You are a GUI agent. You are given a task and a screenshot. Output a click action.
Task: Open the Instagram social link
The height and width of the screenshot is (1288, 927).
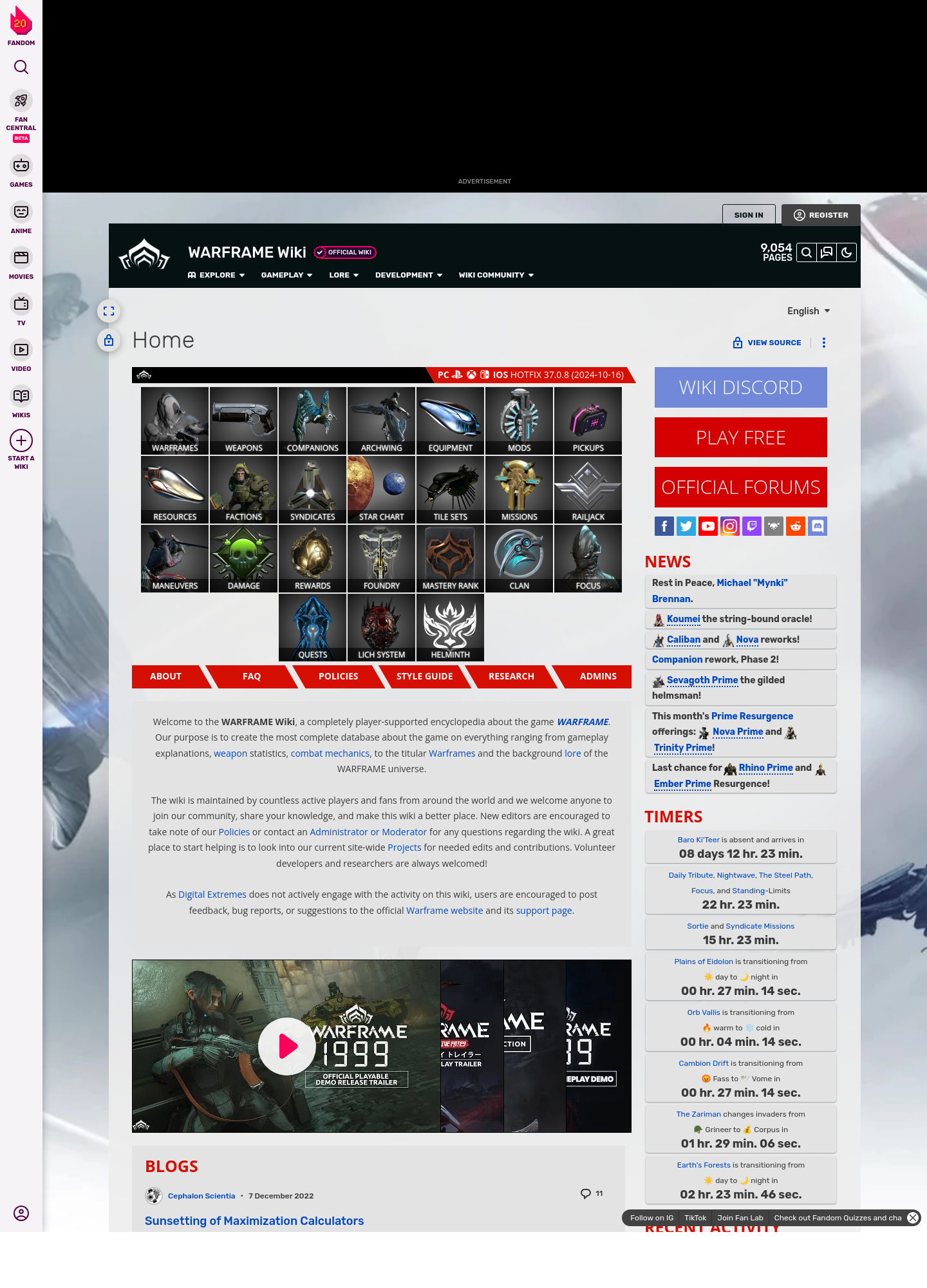[730, 526]
